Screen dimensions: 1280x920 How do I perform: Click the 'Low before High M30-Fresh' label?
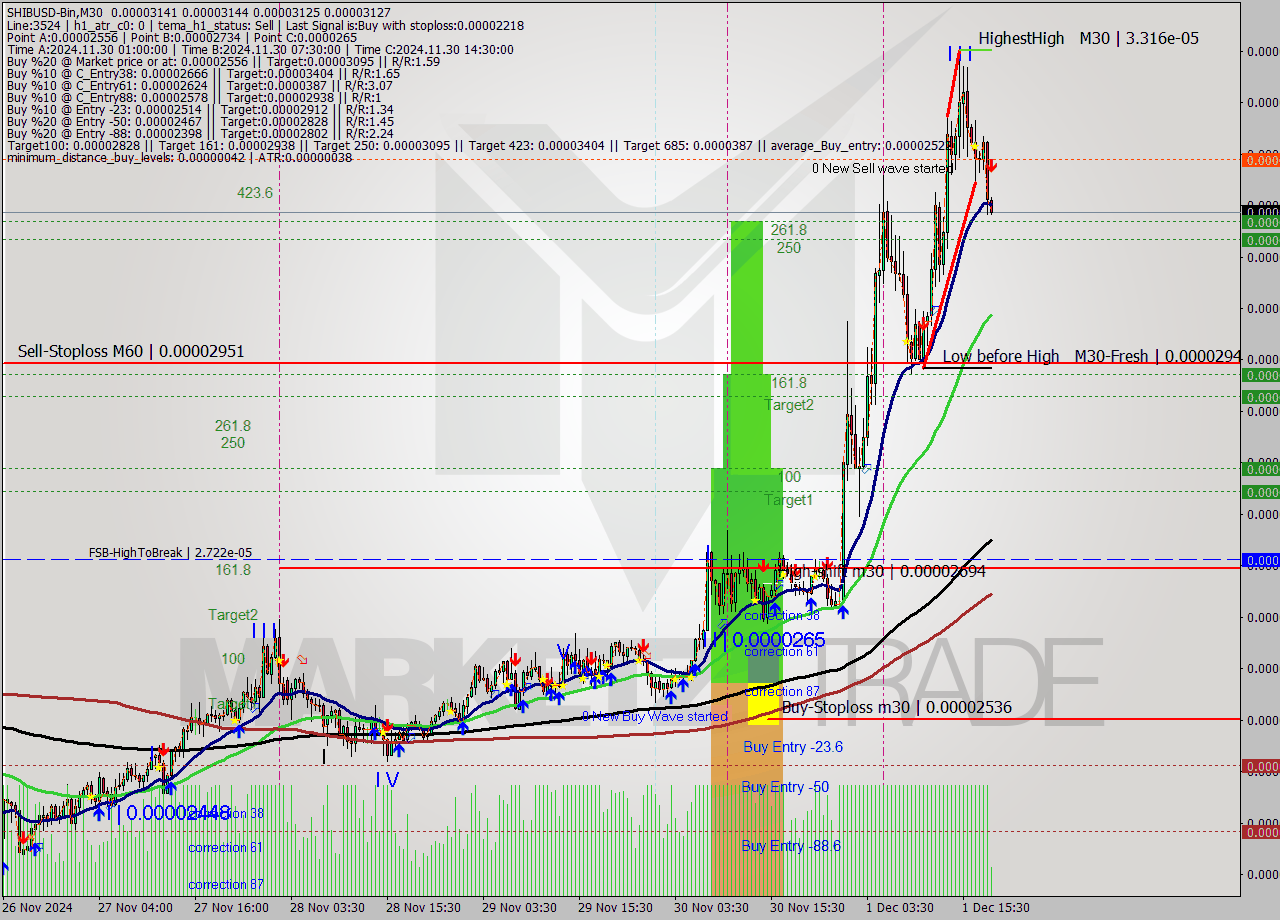pos(1092,356)
